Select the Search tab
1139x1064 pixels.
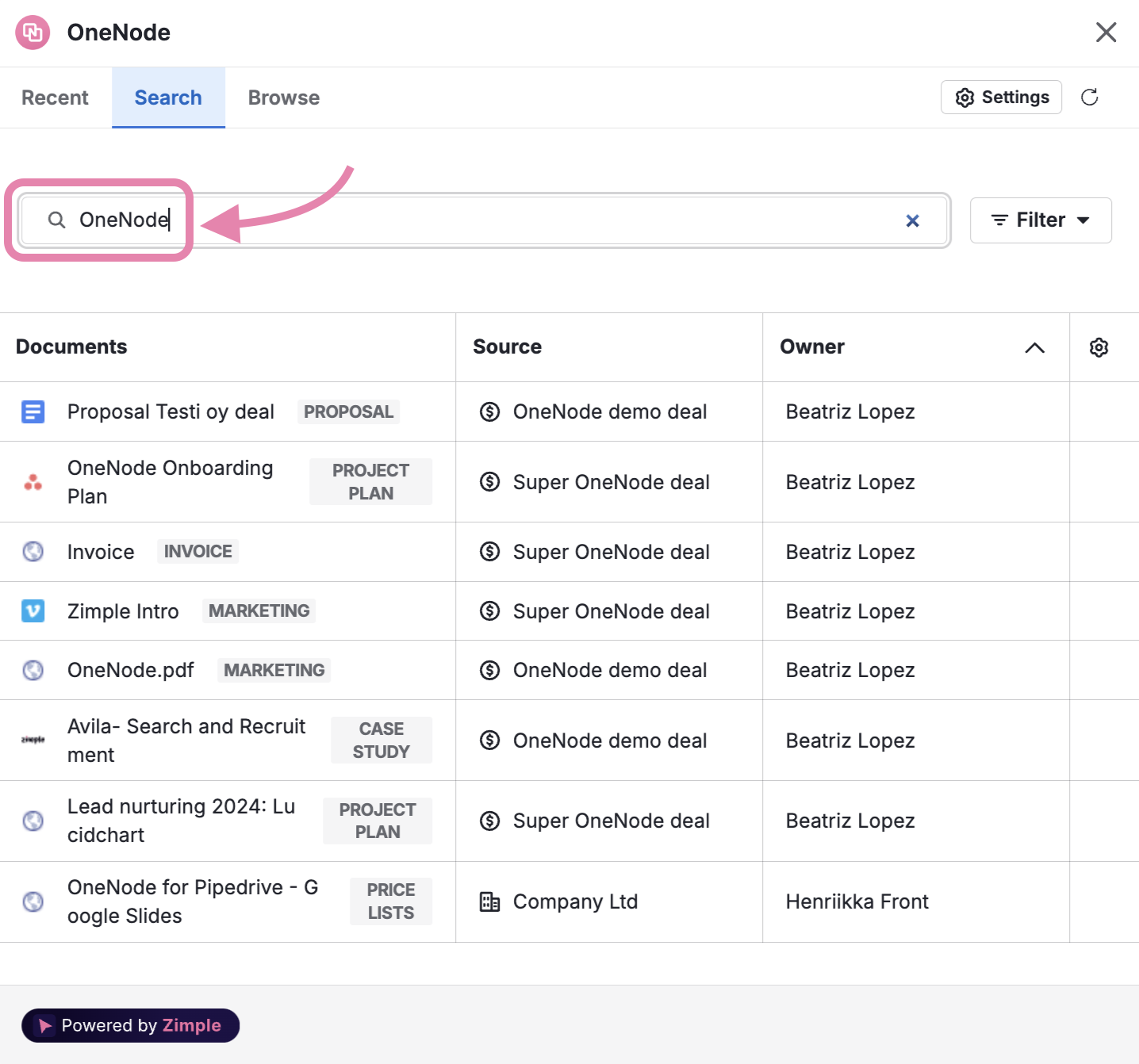(x=168, y=98)
